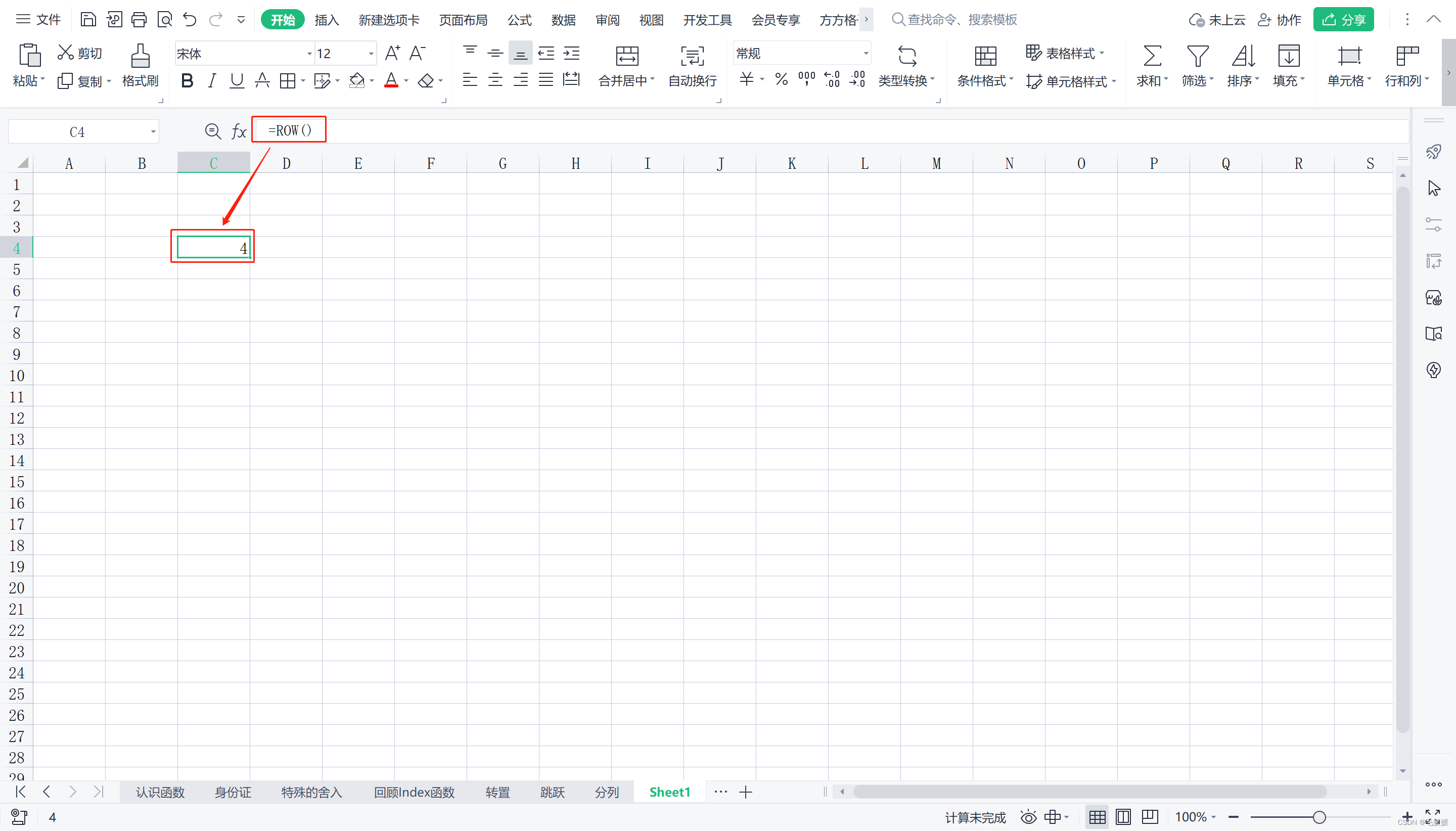Apply thousands separator format
Viewport: 1456px width, 831px height.
pyautogui.click(x=806, y=79)
